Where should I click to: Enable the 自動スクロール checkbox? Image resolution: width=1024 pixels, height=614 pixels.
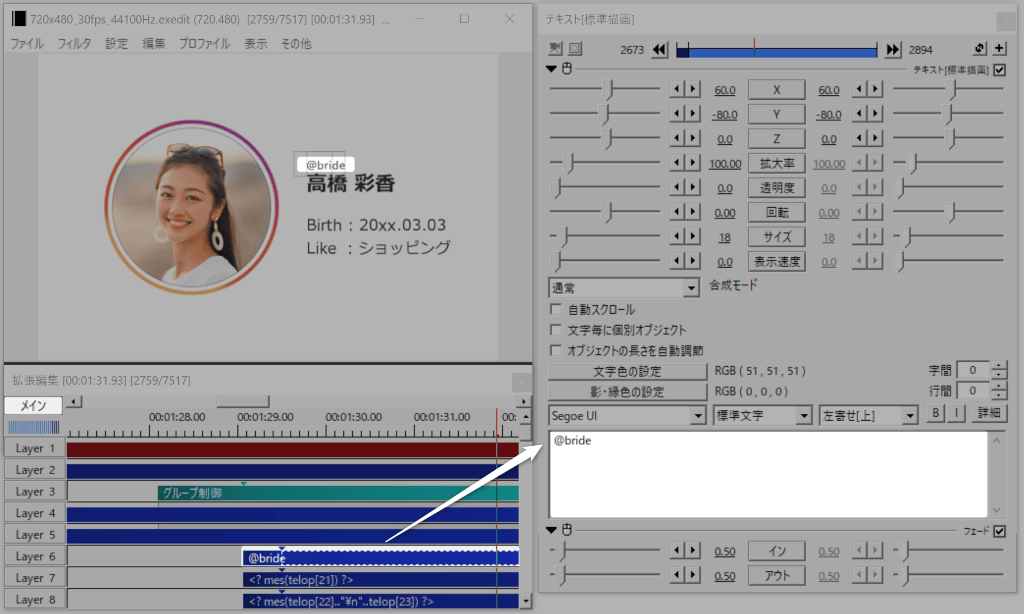557,310
